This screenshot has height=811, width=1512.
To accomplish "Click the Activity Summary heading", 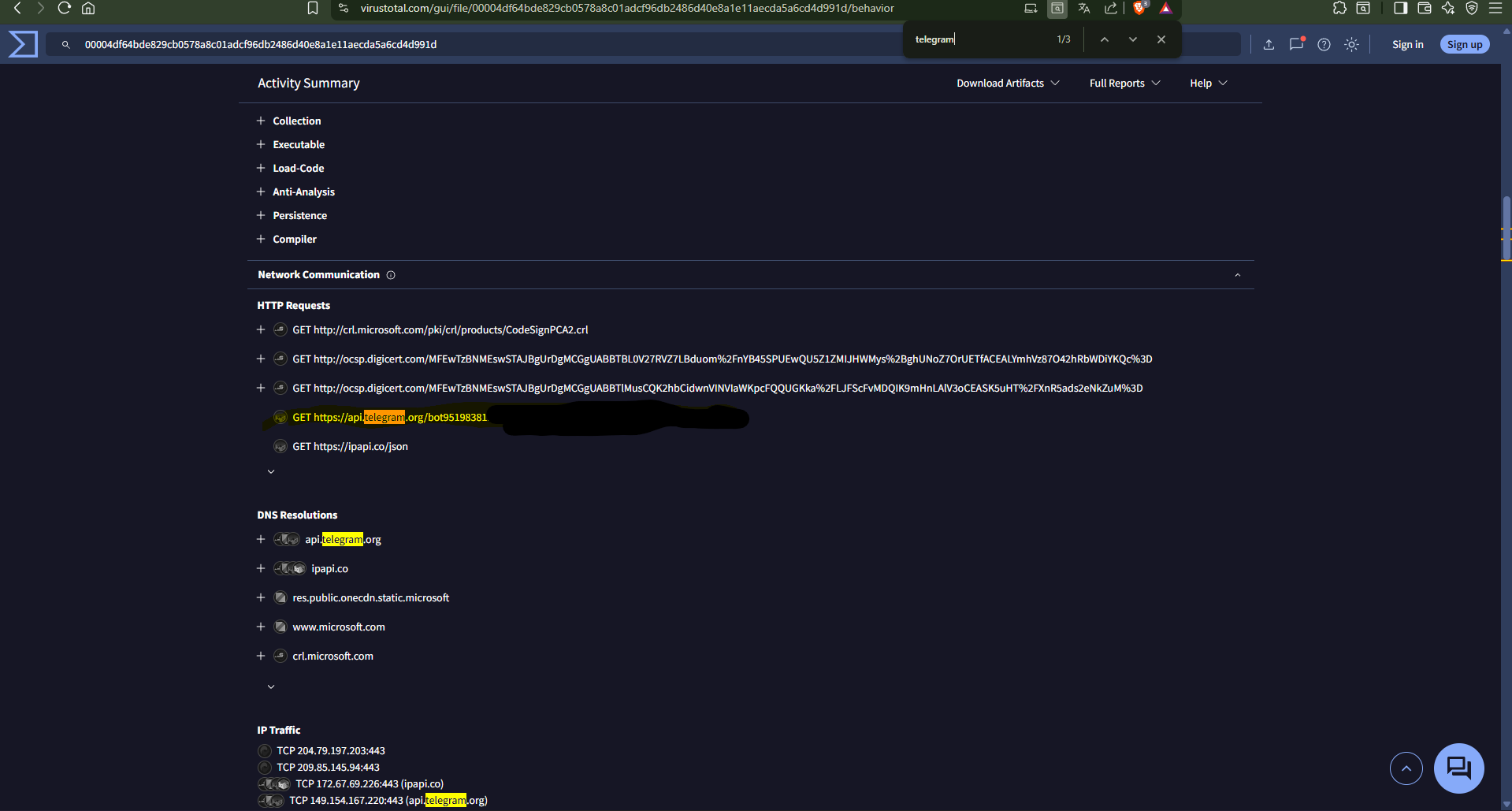I will 308,84.
